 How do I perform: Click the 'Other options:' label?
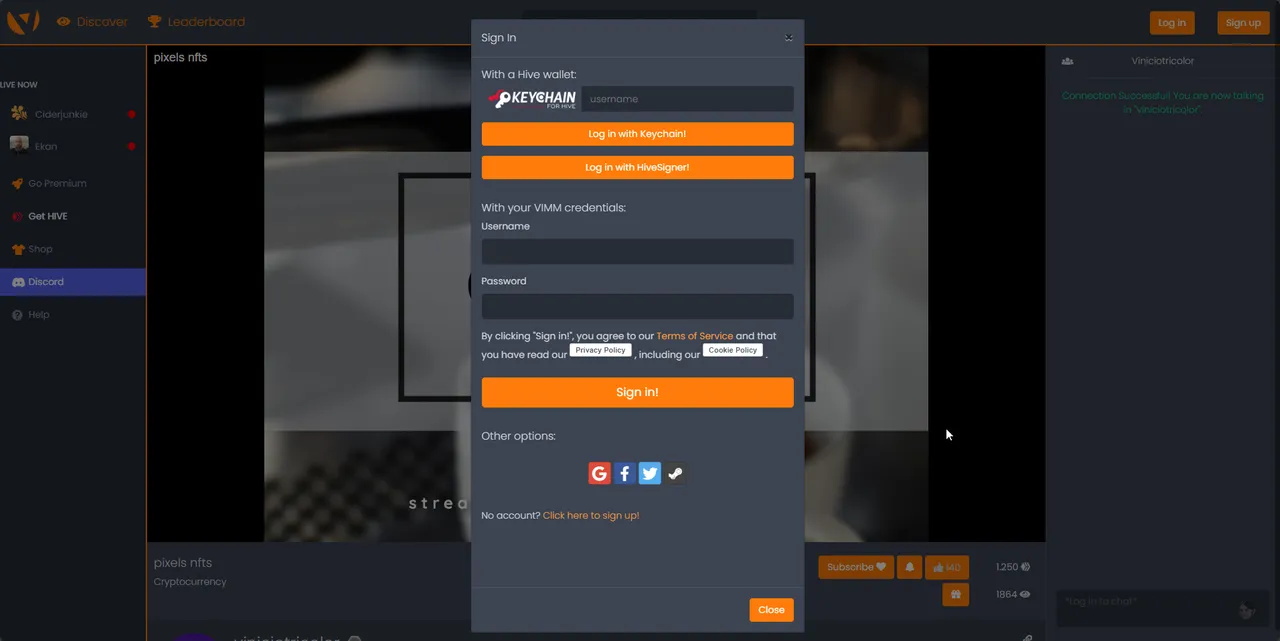518,436
